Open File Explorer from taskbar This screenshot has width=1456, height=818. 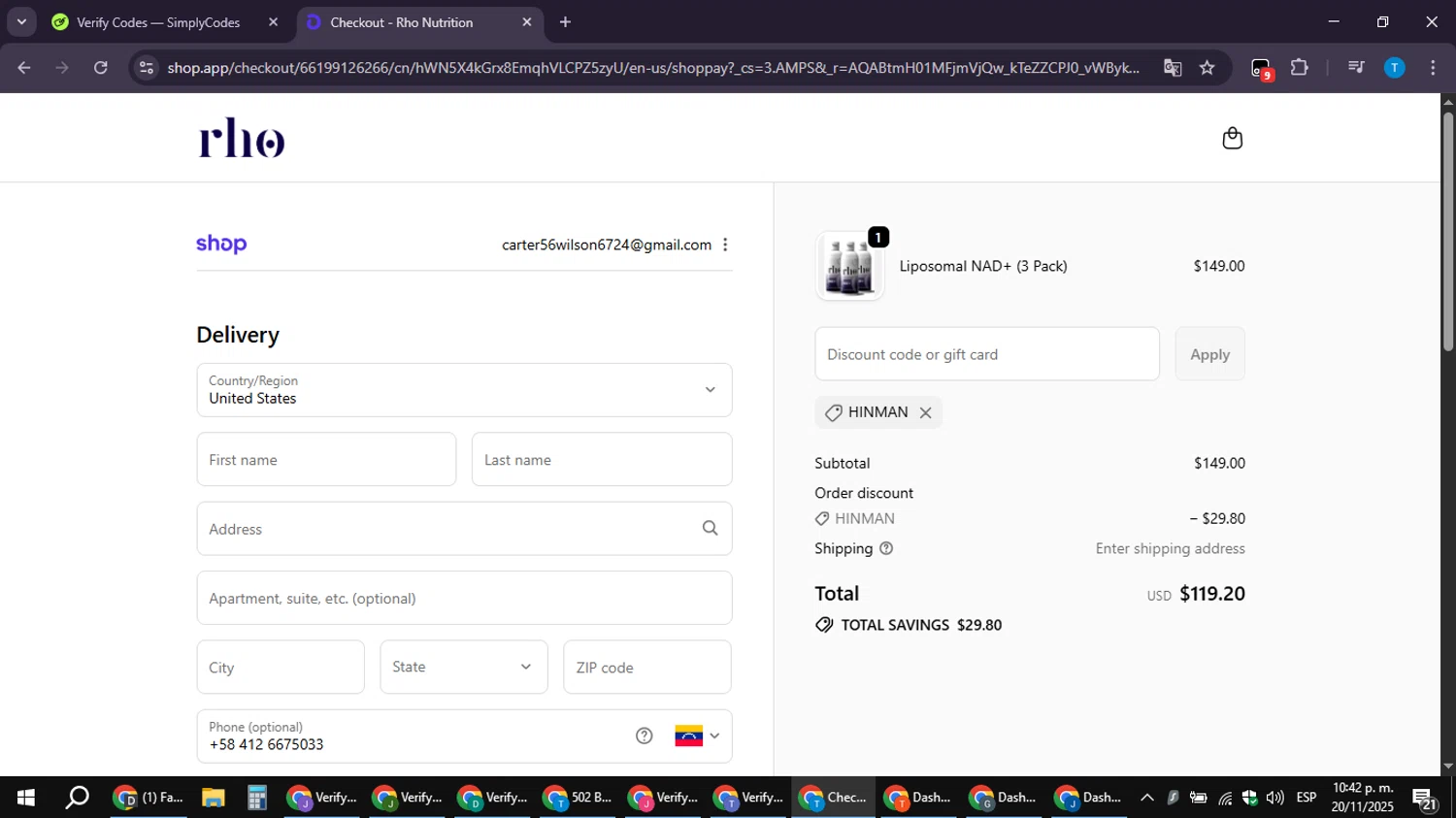pyautogui.click(x=213, y=798)
